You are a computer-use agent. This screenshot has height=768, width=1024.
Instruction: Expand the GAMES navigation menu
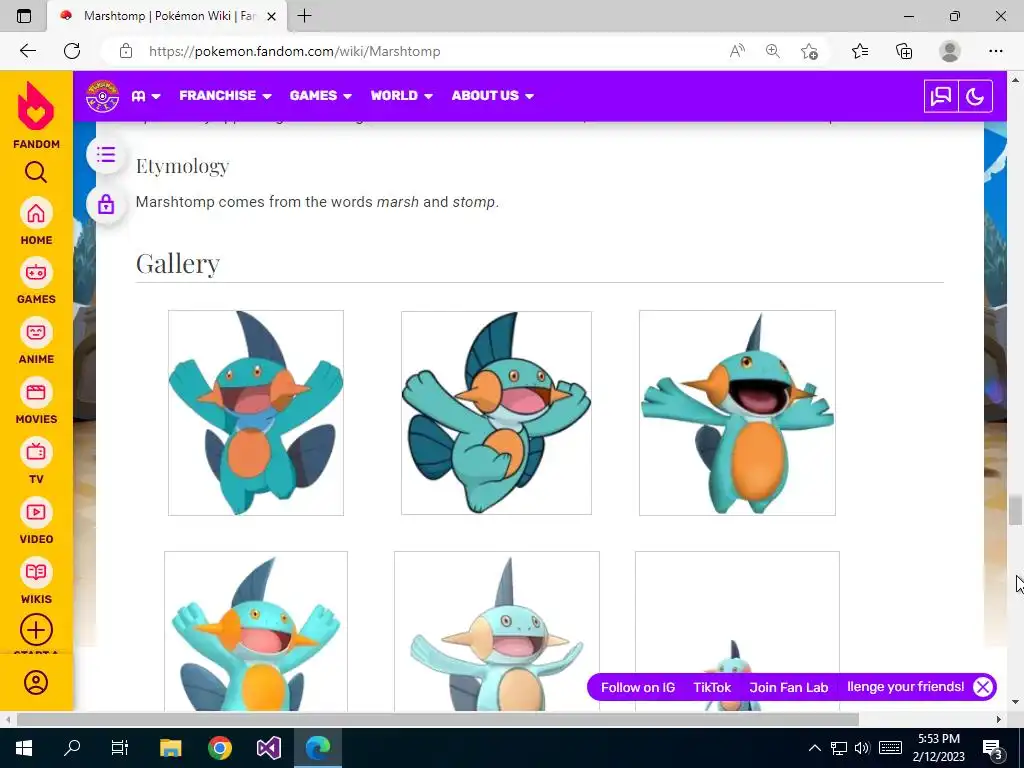click(321, 95)
